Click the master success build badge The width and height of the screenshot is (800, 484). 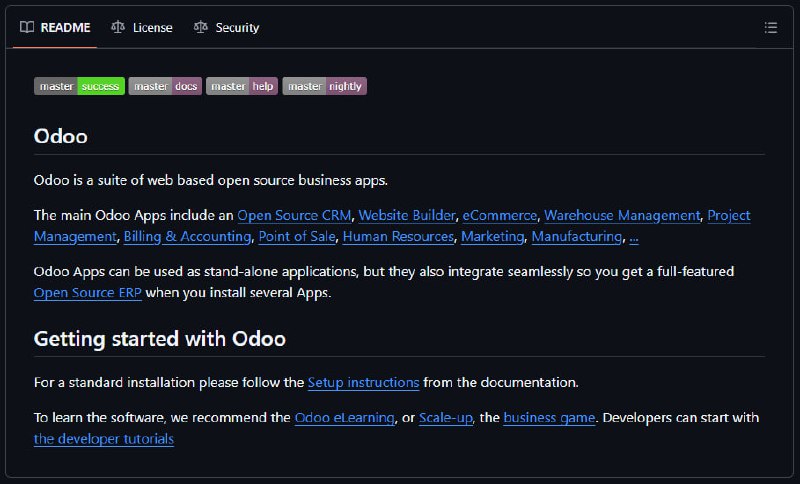pyautogui.click(x=80, y=86)
